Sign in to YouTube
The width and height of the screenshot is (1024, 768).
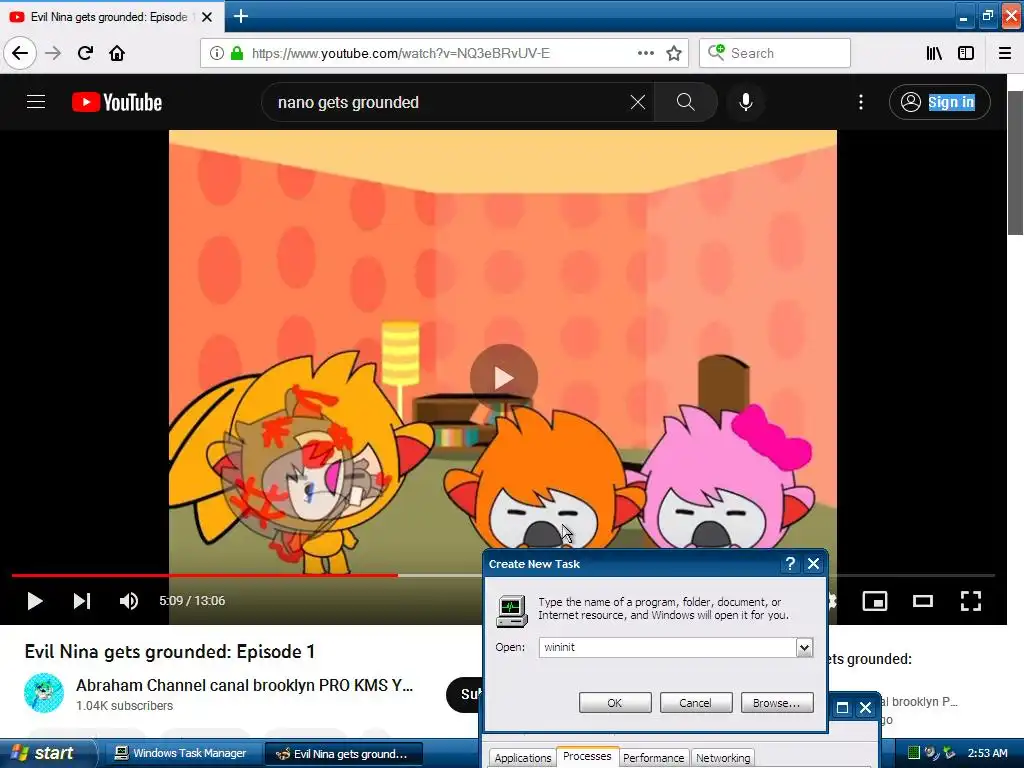940,102
